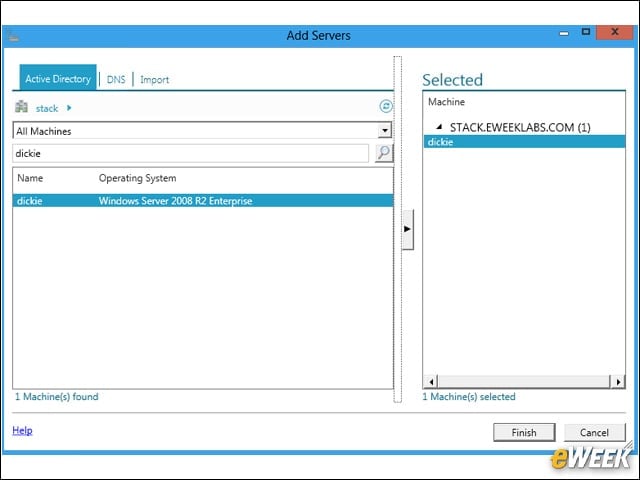Click the Finish button

point(524,432)
